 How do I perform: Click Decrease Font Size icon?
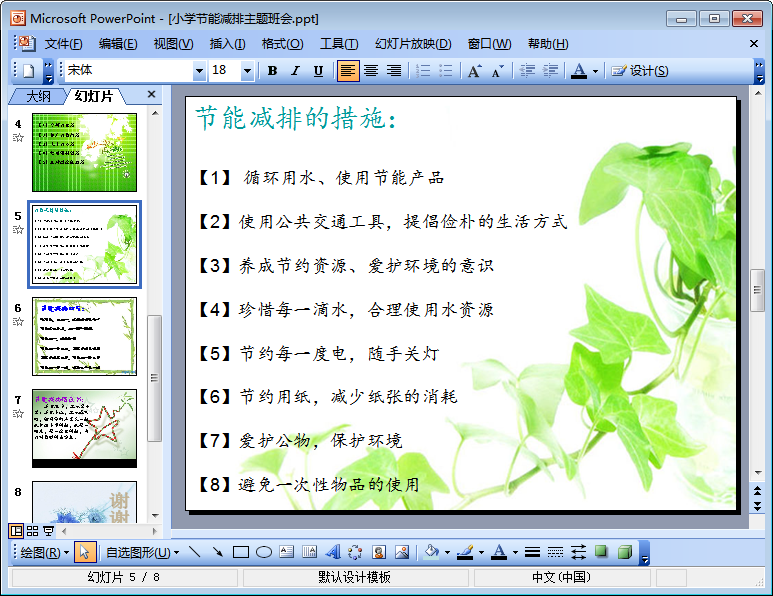[x=497, y=71]
